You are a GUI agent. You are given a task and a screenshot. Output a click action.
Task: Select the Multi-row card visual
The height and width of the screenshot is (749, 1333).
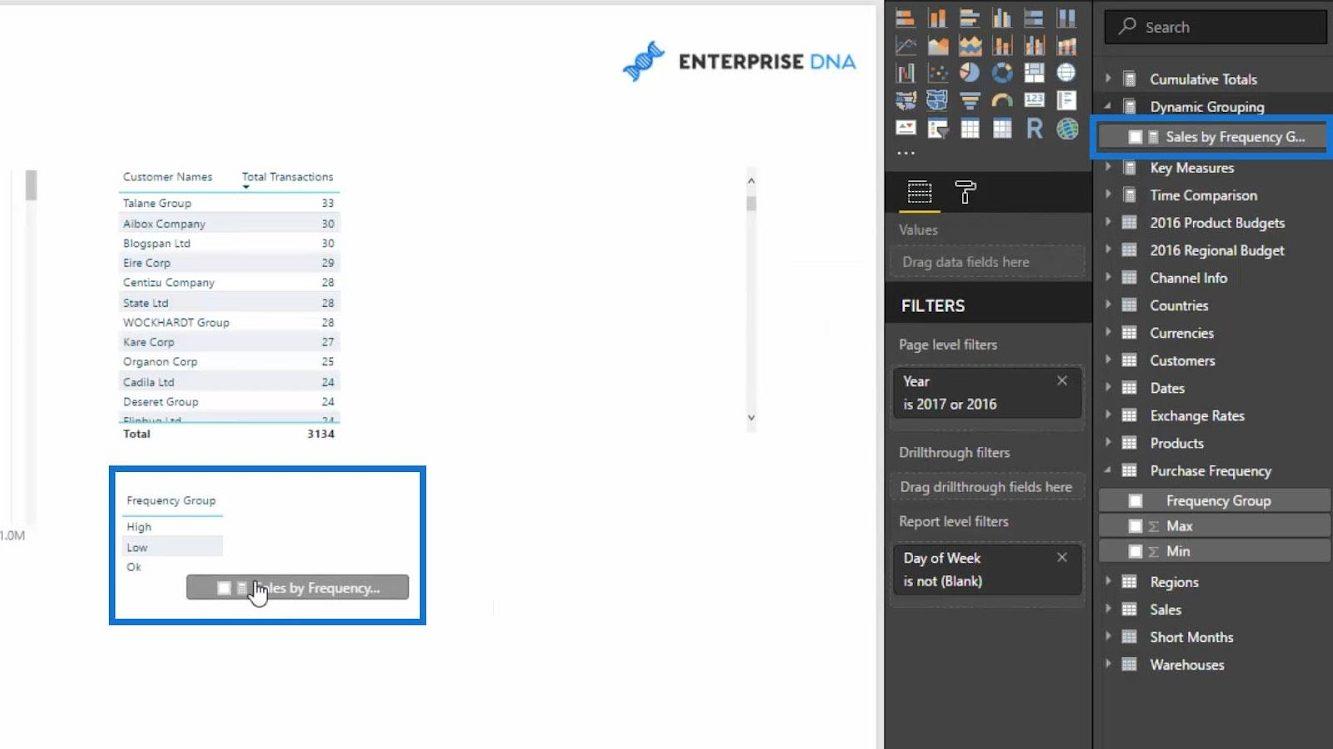point(1066,100)
